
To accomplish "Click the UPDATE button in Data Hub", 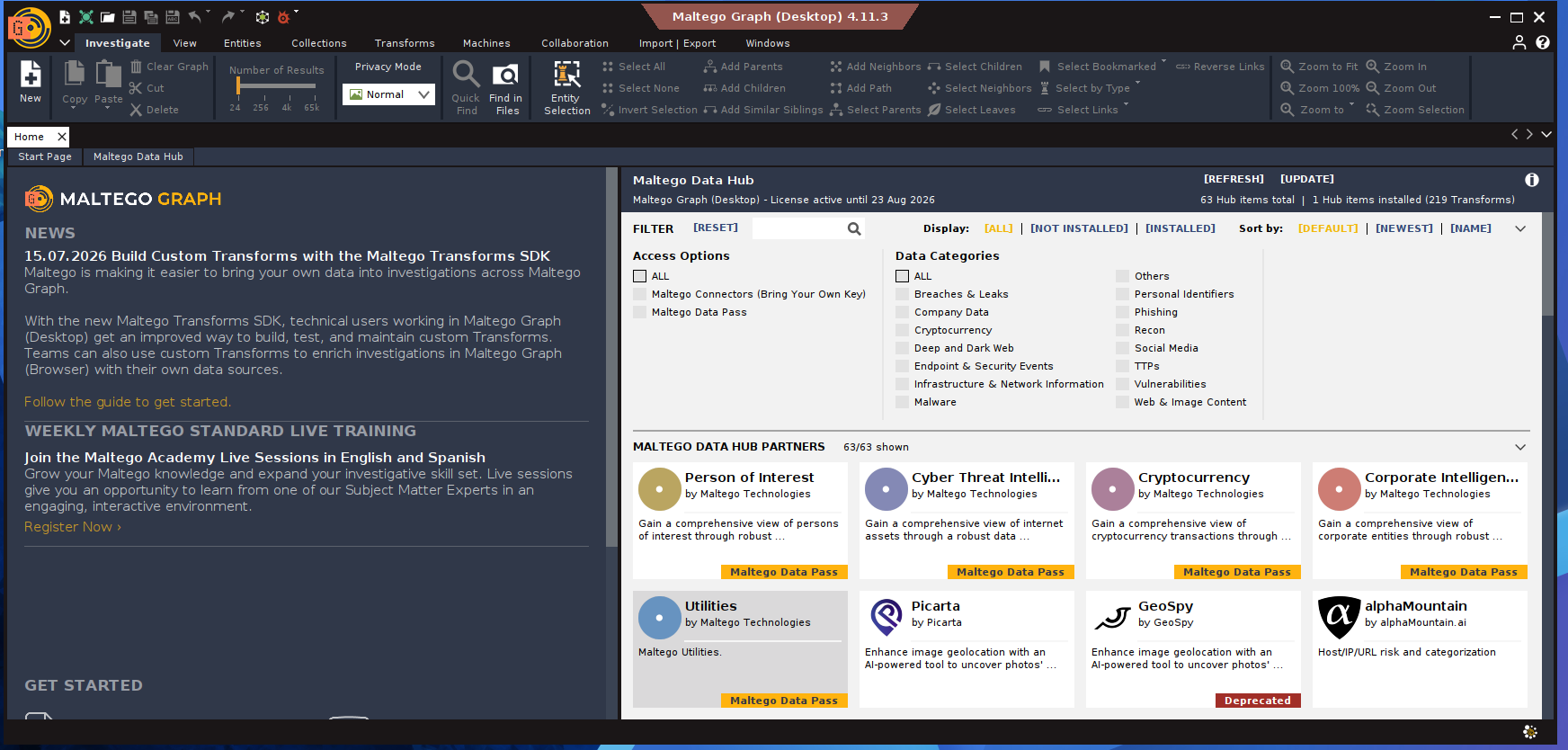I will coord(1307,179).
